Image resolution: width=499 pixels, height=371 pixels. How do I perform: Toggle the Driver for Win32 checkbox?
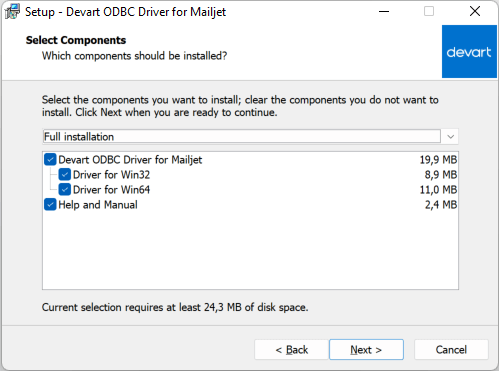coord(65,174)
